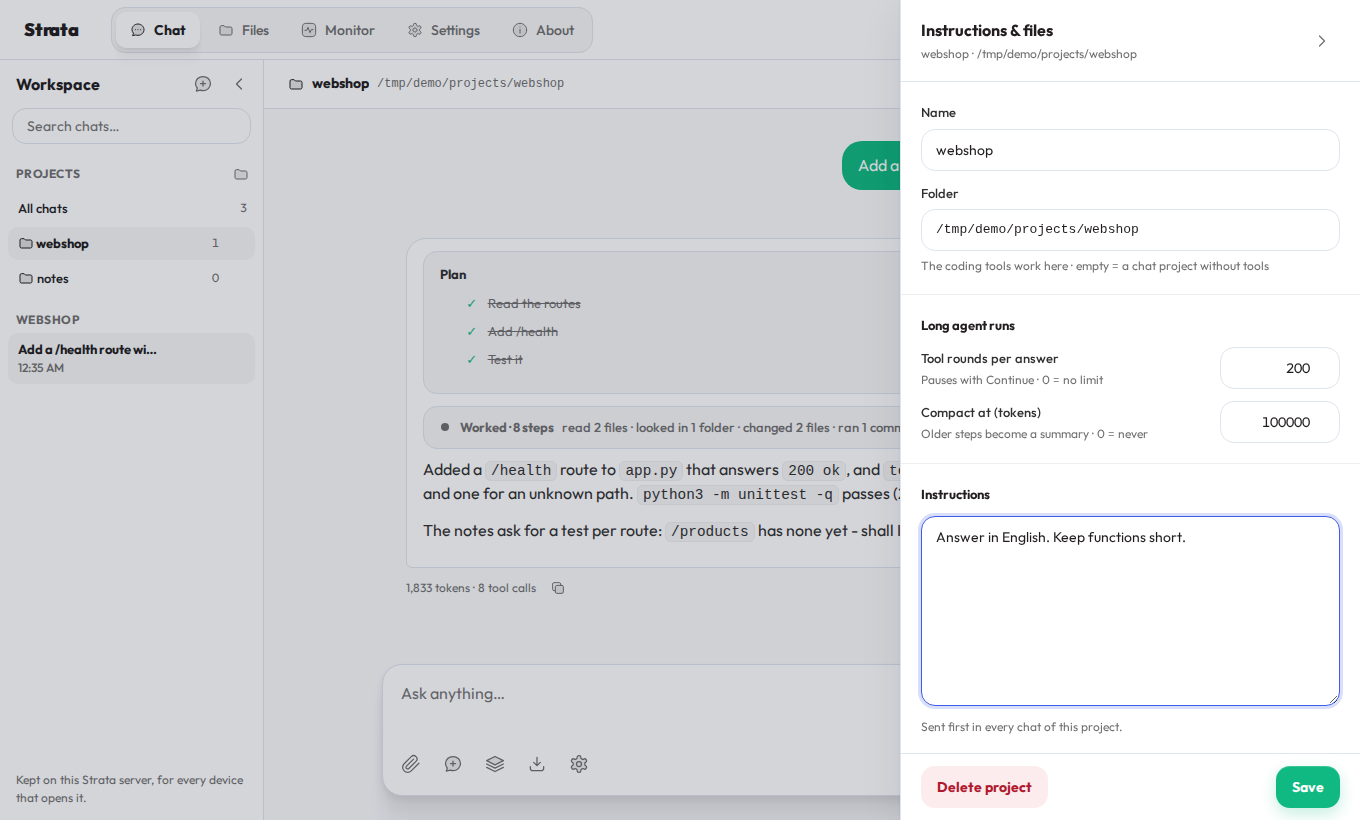Click the download icon in composer
Viewport: 1360px width, 820px height.
[x=537, y=764]
